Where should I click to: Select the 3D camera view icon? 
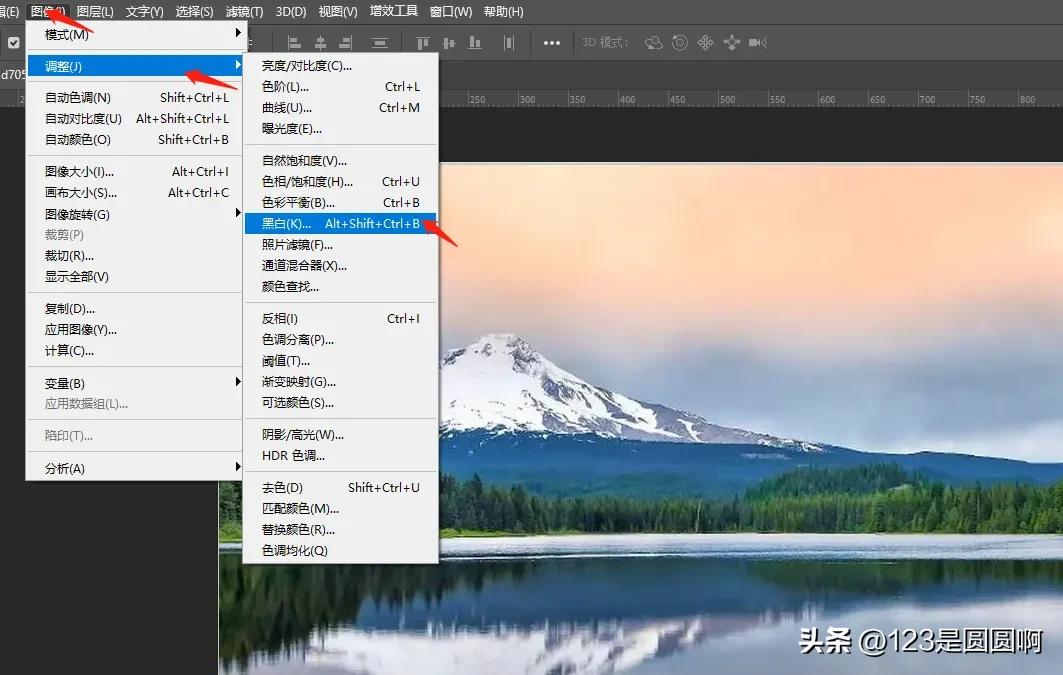click(755, 43)
